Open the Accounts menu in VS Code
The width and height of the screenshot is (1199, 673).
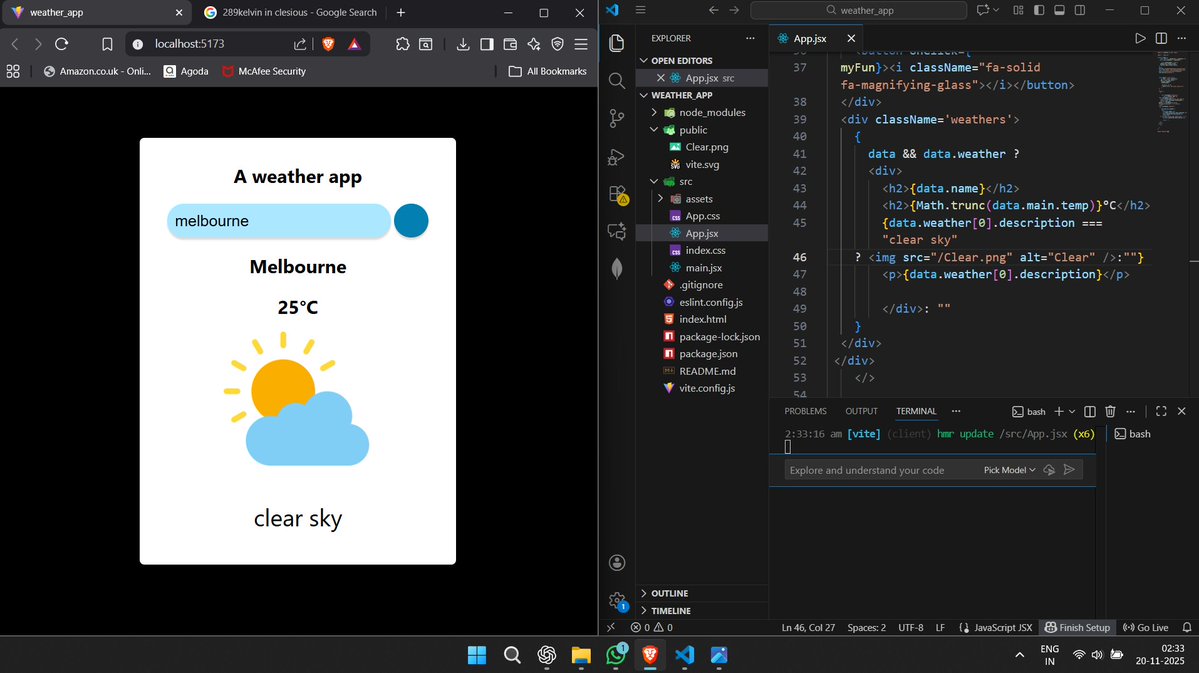617,563
